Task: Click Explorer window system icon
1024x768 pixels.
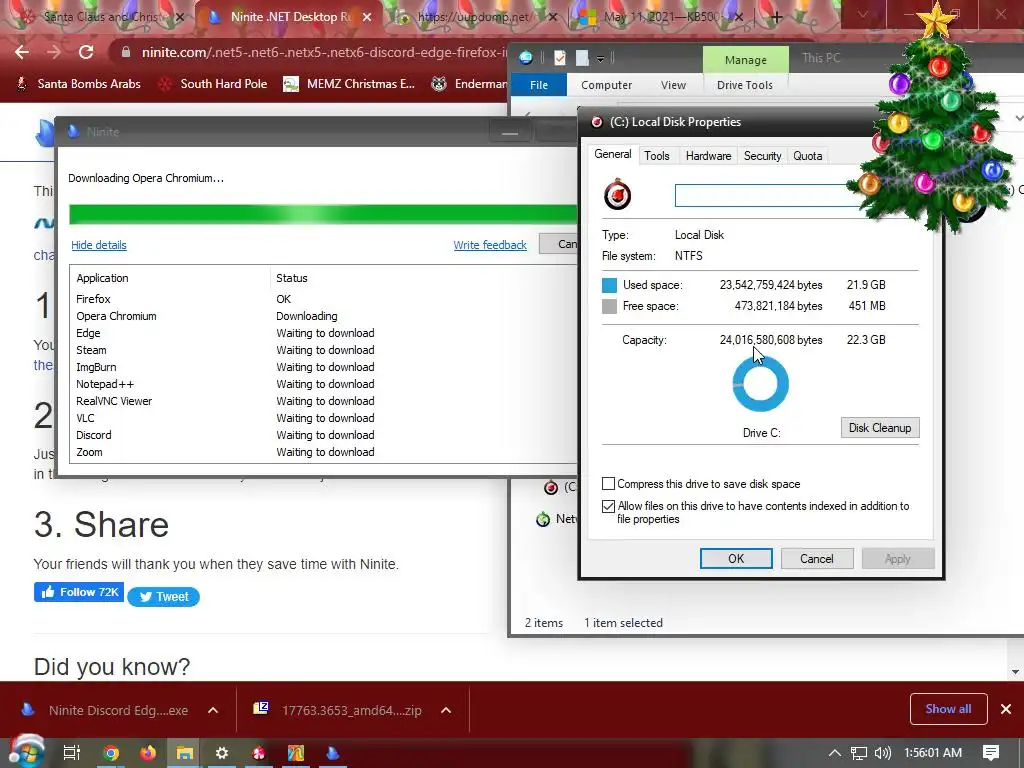Action: (x=526, y=58)
